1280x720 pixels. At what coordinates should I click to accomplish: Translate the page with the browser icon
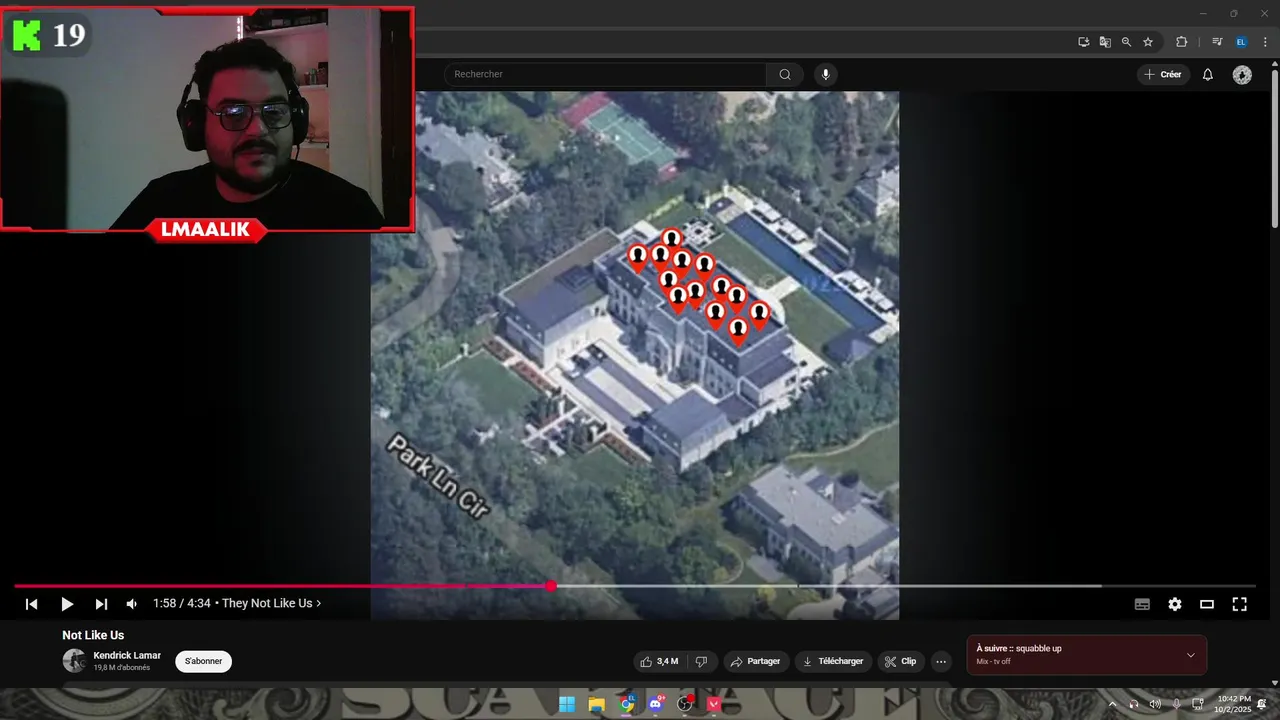pyautogui.click(x=1105, y=42)
